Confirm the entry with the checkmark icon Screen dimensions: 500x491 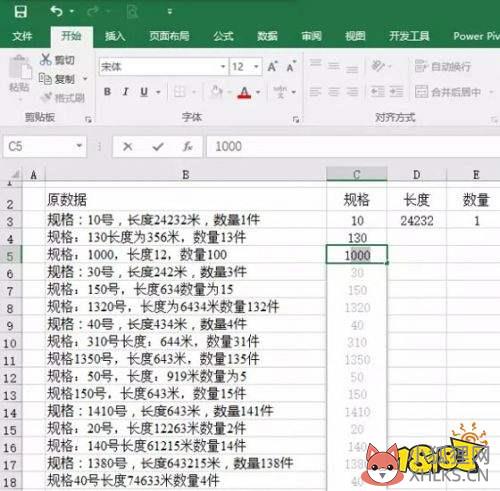pos(158,146)
